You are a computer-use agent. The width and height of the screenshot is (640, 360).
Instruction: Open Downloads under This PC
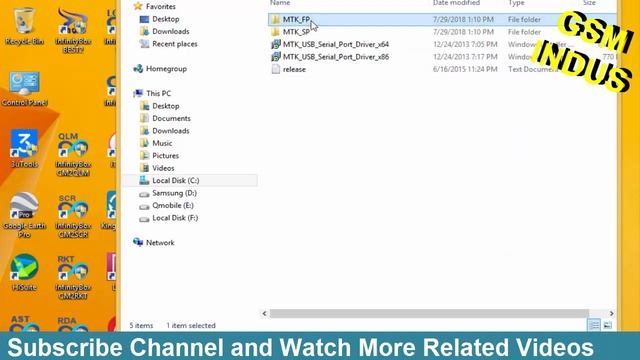(x=171, y=131)
